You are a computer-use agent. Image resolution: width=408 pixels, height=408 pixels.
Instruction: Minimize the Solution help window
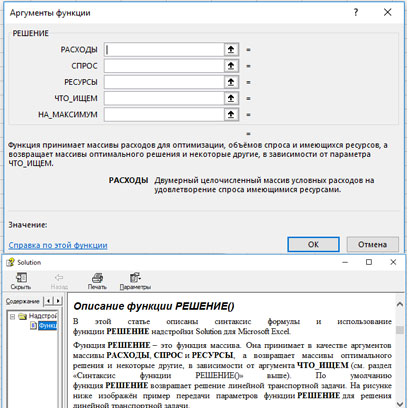point(345,262)
